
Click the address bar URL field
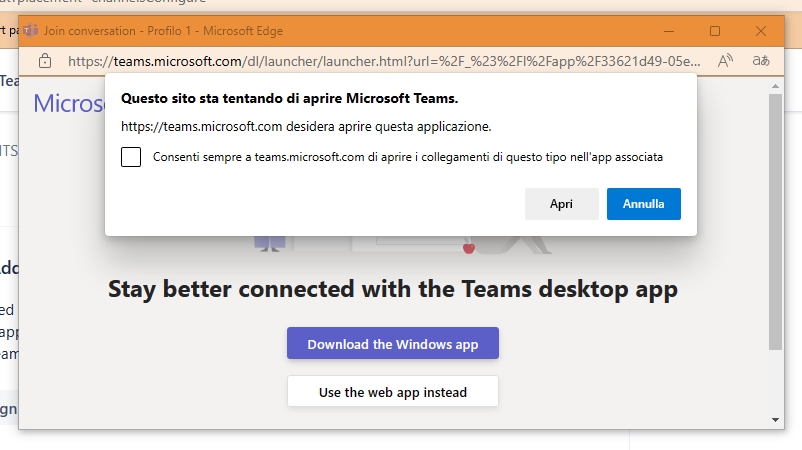point(384,61)
